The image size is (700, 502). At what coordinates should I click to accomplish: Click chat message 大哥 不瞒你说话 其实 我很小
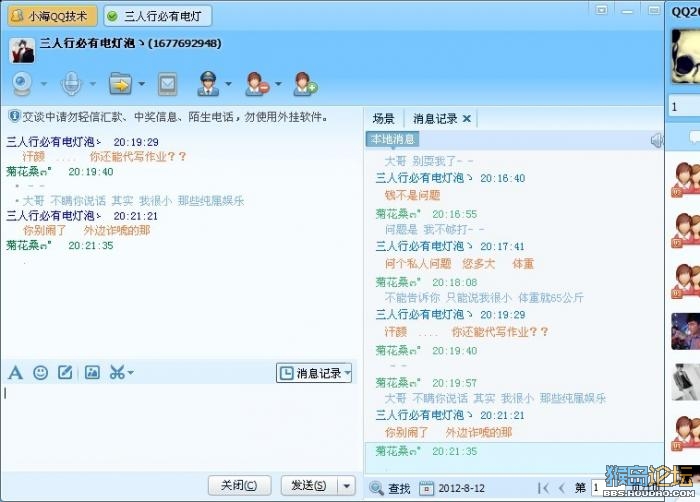133,201
